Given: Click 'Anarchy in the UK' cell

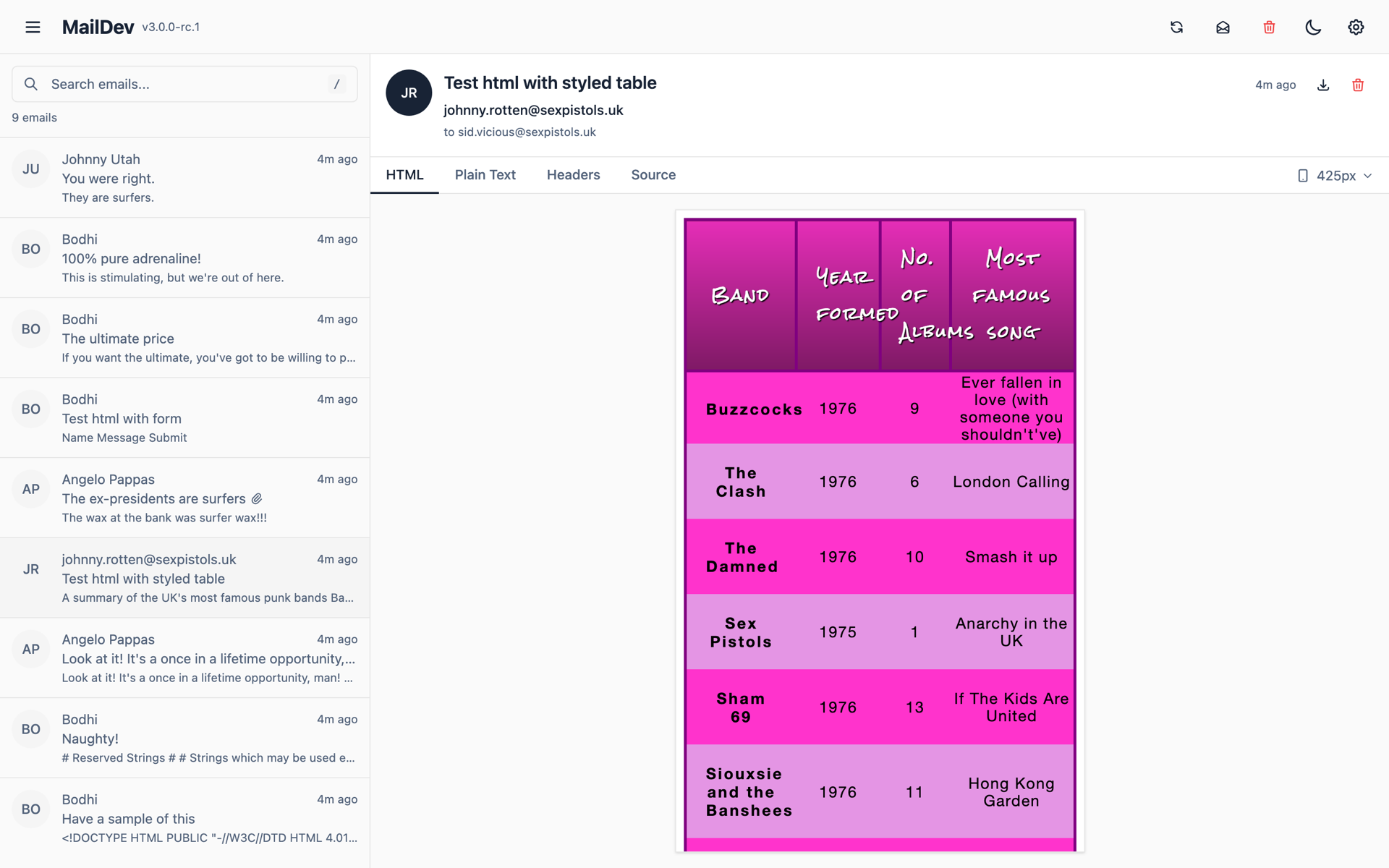Looking at the screenshot, I should (1011, 632).
